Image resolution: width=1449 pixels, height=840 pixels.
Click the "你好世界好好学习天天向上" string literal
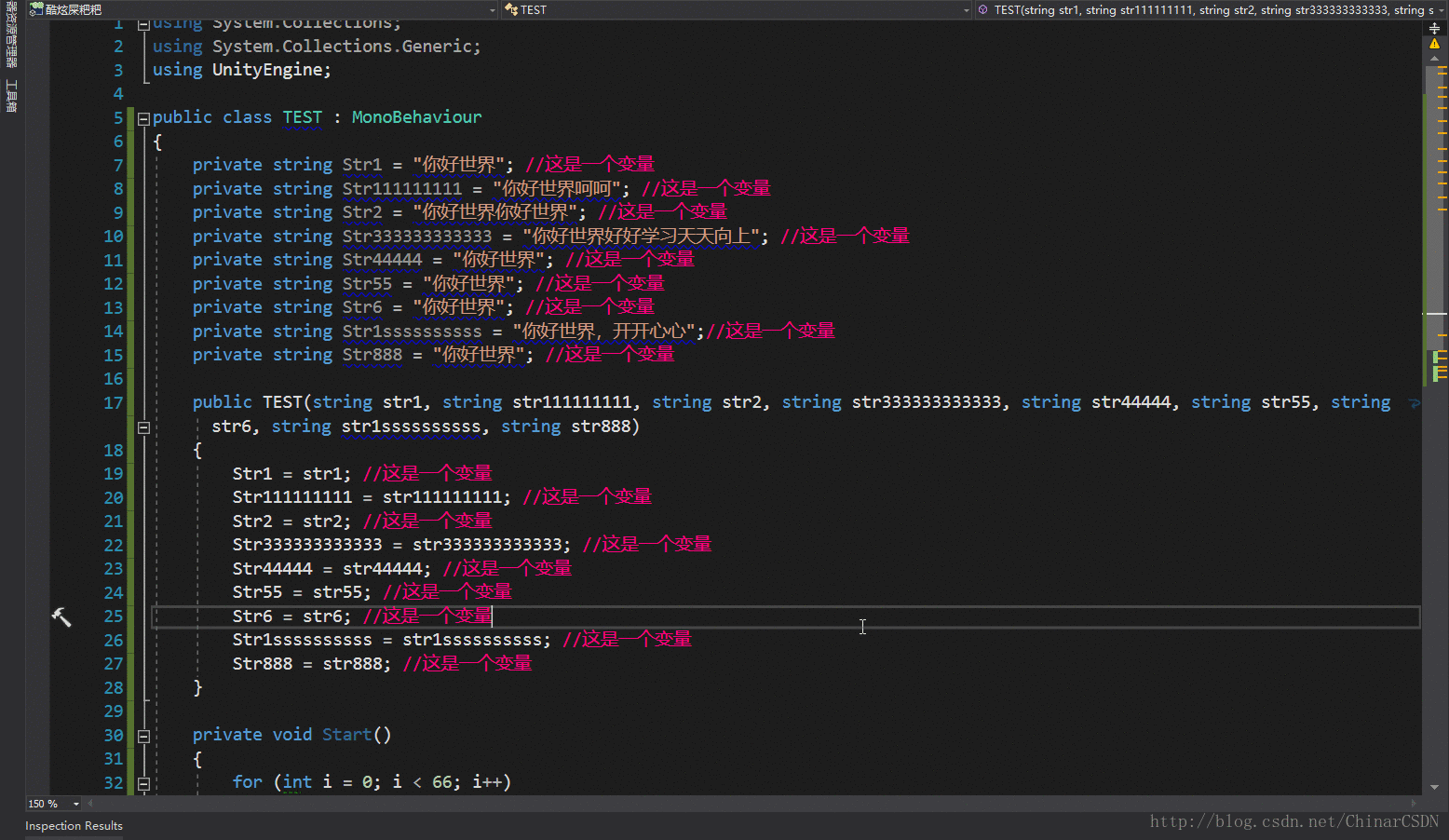(643, 237)
